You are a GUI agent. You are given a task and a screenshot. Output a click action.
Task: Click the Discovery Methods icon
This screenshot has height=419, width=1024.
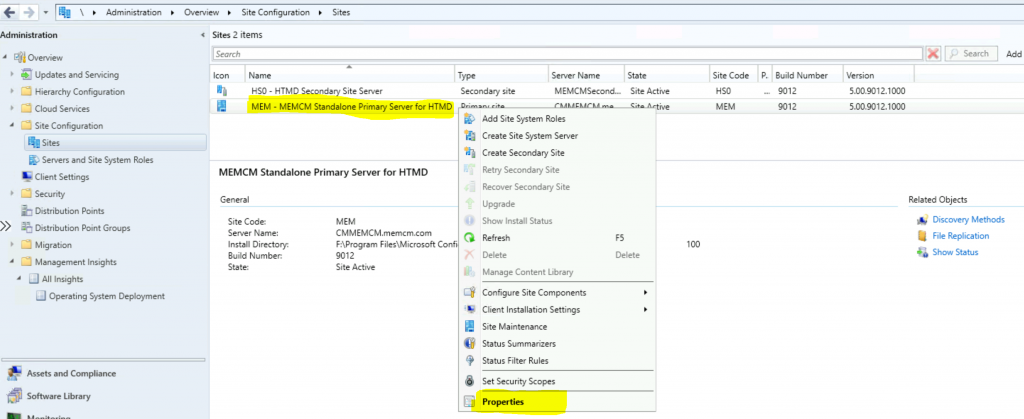coord(923,220)
